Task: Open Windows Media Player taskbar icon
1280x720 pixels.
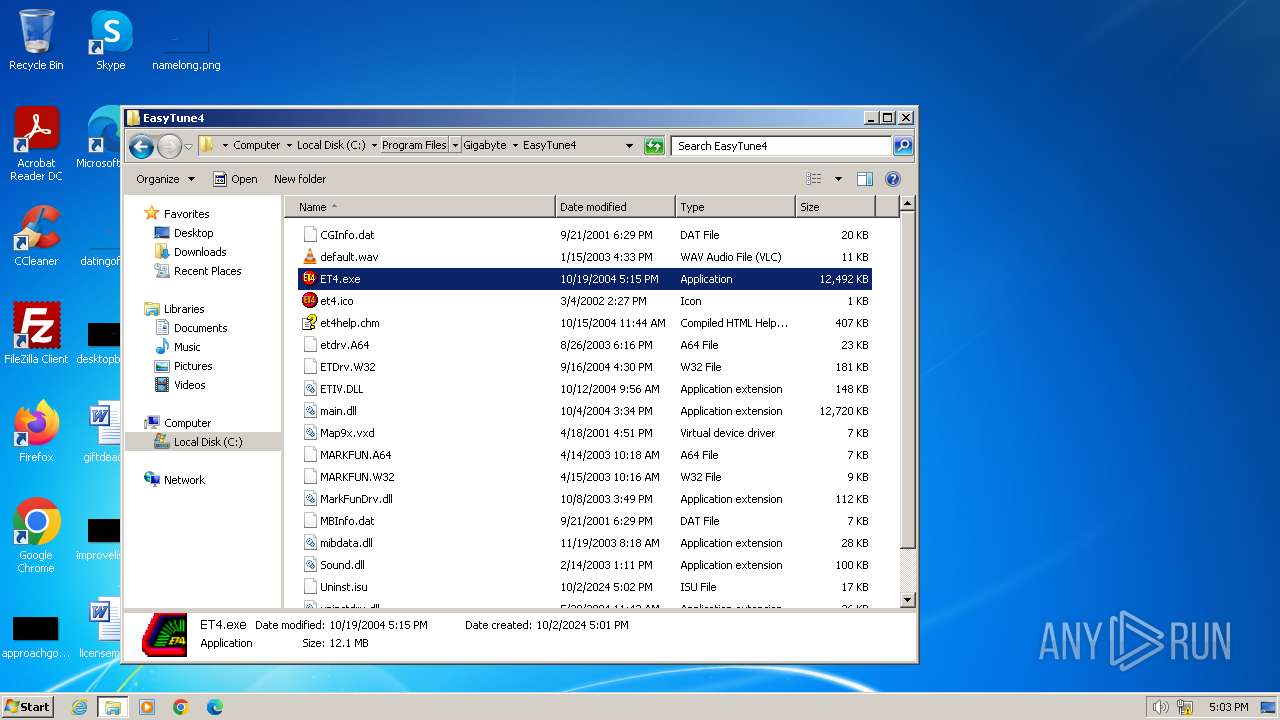Action: tap(147, 707)
